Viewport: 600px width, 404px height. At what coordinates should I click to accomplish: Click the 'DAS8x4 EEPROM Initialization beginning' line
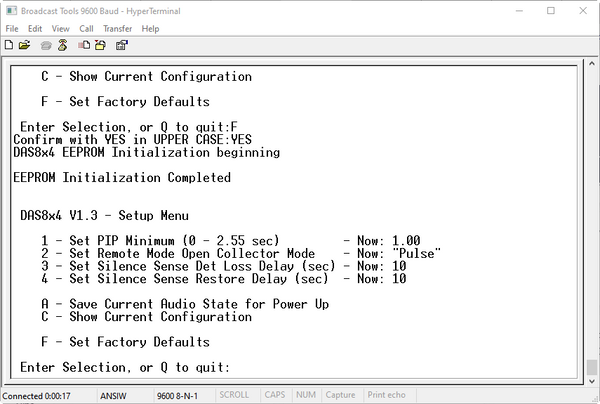(x=147, y=152)
